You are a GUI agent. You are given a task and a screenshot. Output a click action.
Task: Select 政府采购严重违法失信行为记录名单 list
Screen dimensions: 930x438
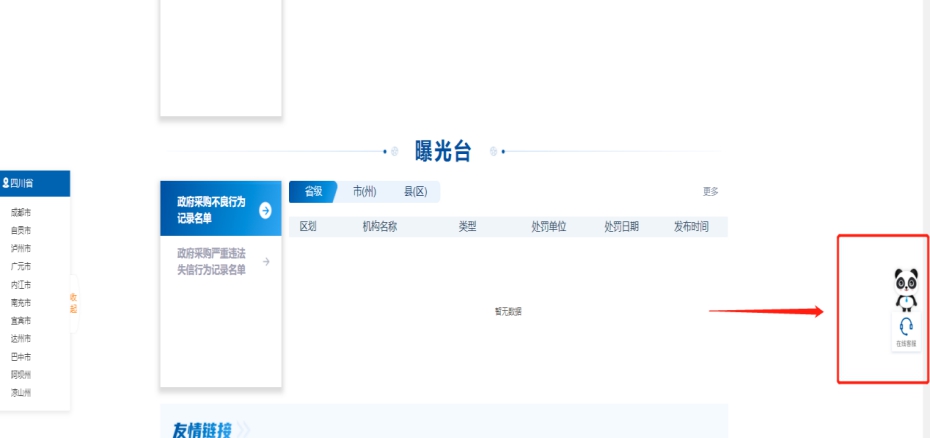pyautogui.click(x=211, y=262)
